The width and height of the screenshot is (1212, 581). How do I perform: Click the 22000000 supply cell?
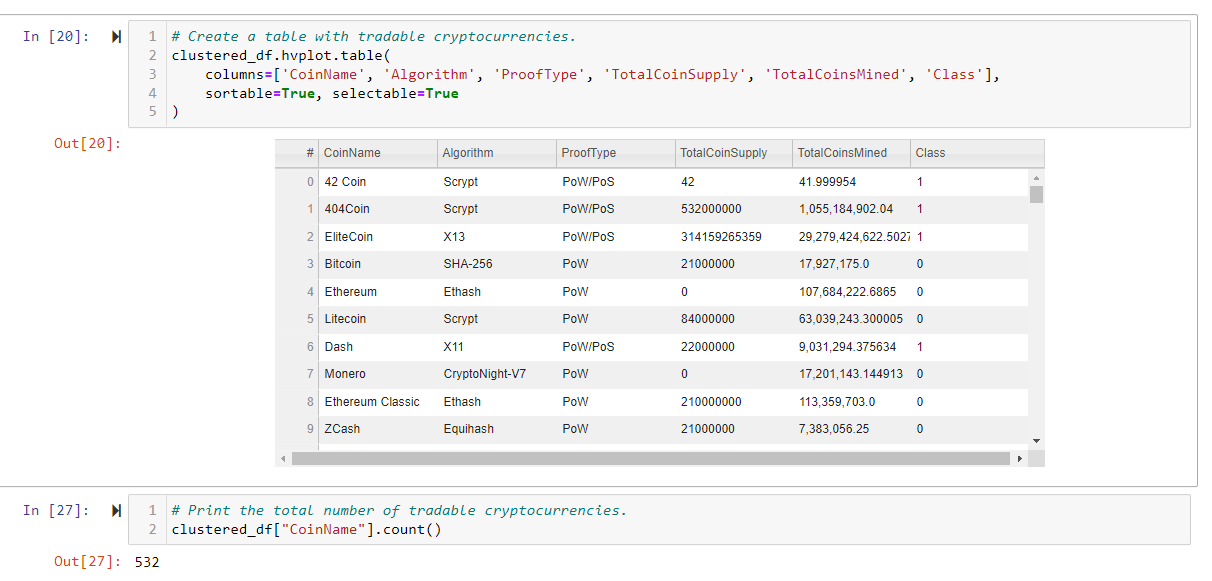point(734,347)
